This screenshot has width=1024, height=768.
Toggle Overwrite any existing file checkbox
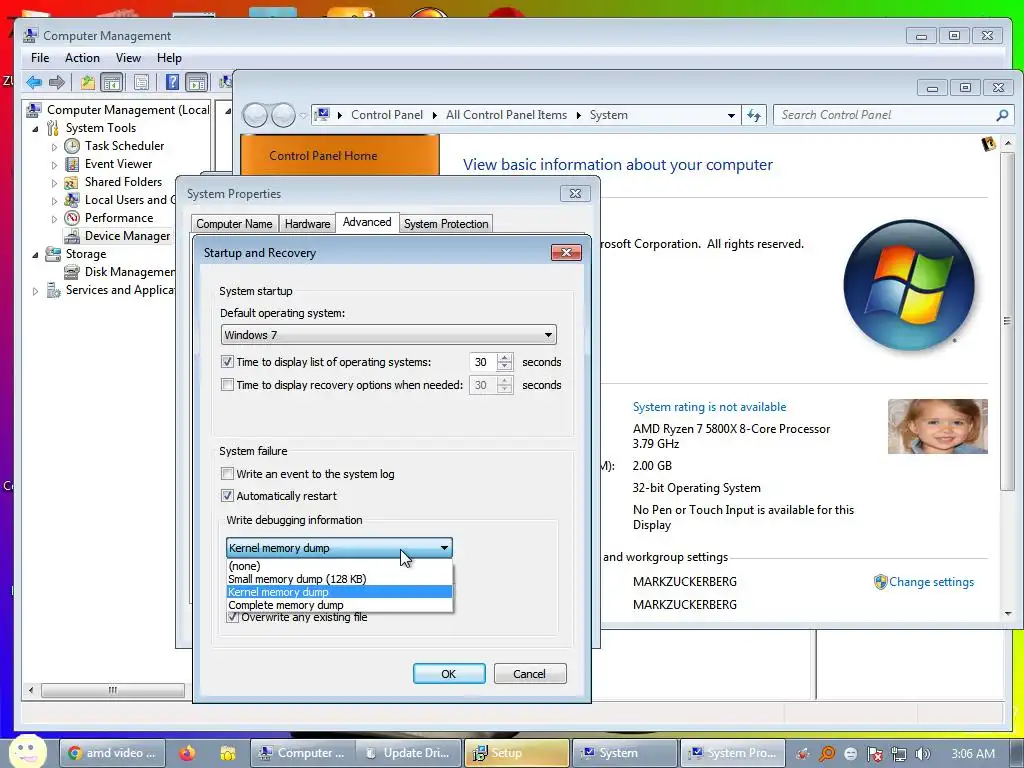pos(232,617)
